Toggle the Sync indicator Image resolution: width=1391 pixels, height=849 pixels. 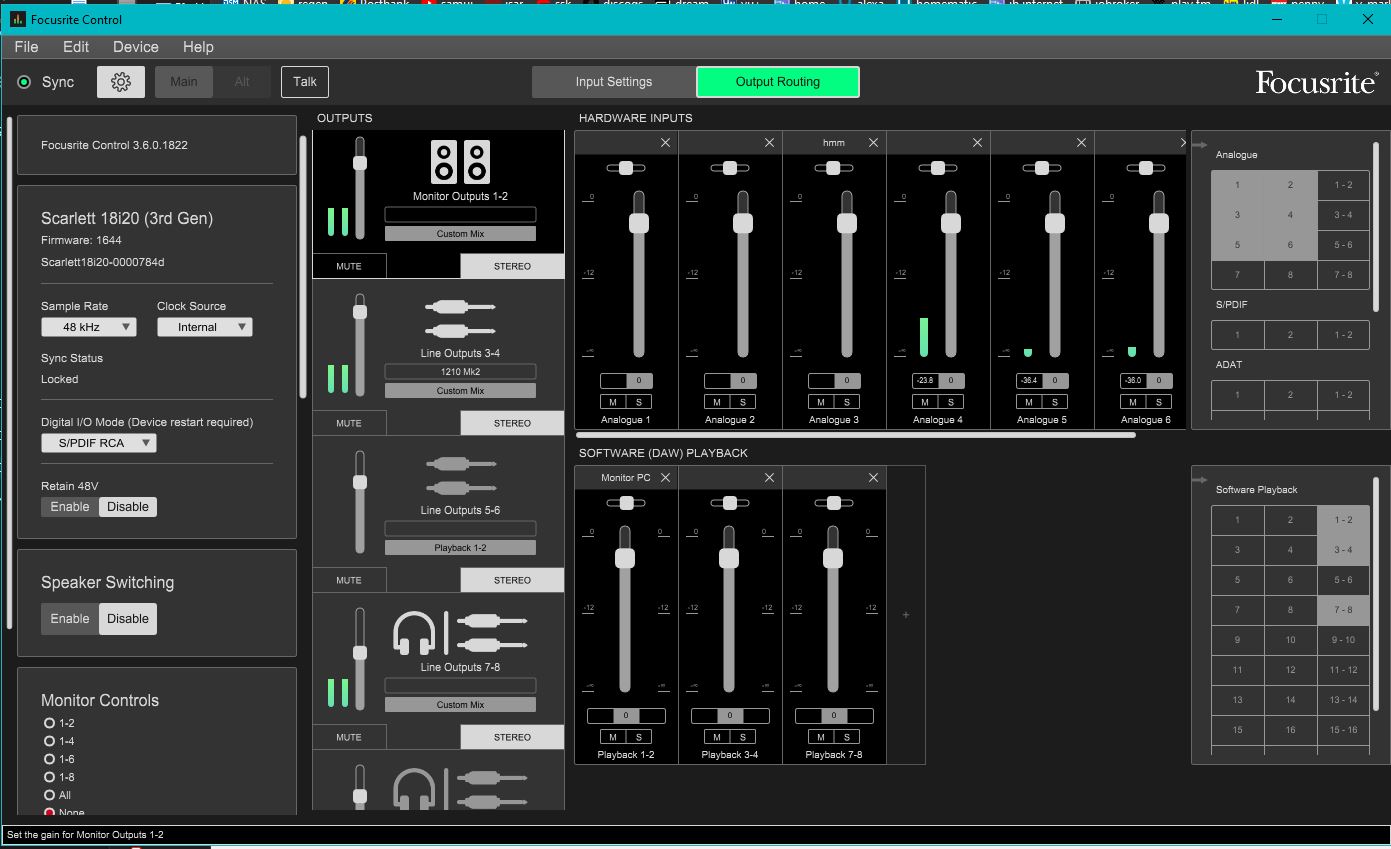pos(24,82)
